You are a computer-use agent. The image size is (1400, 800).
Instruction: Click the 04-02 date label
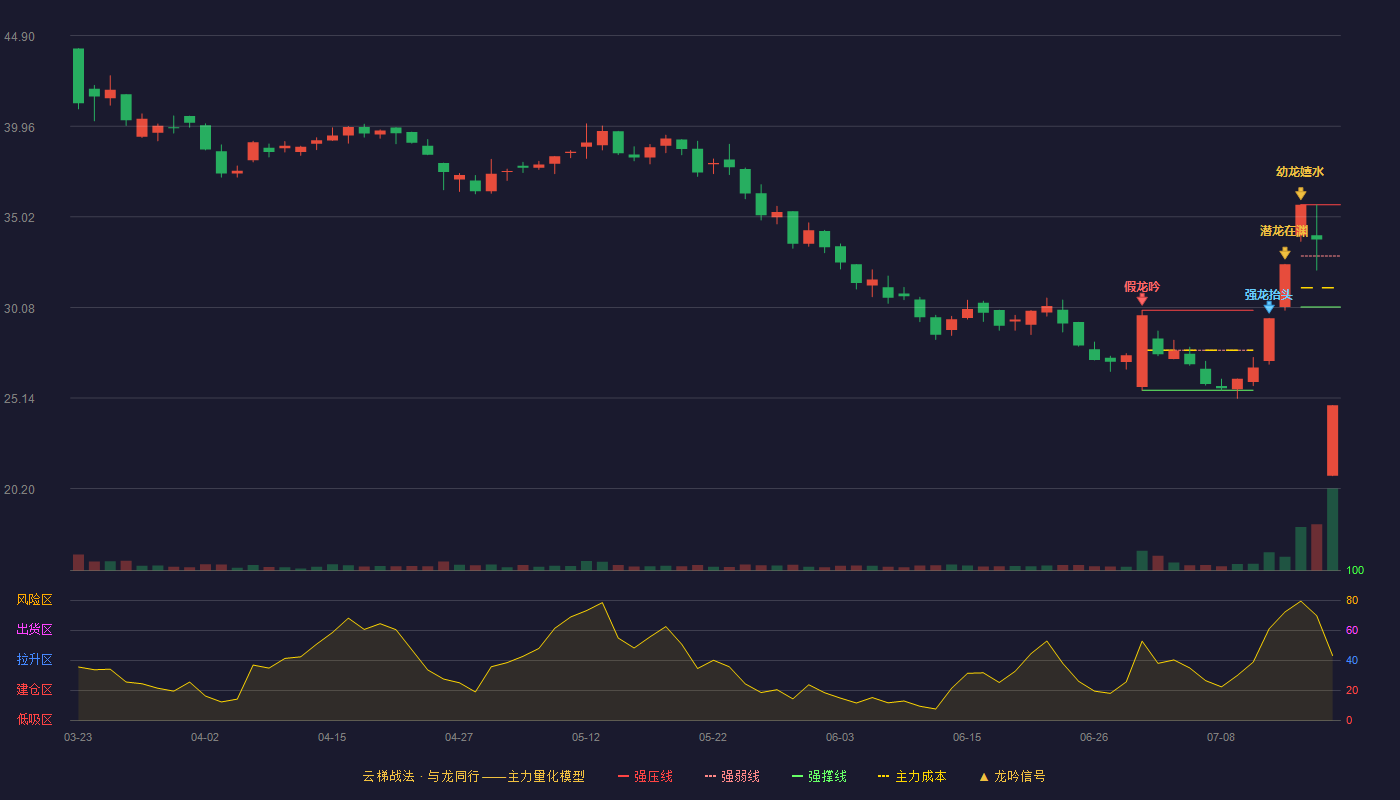tap(205, 737)
